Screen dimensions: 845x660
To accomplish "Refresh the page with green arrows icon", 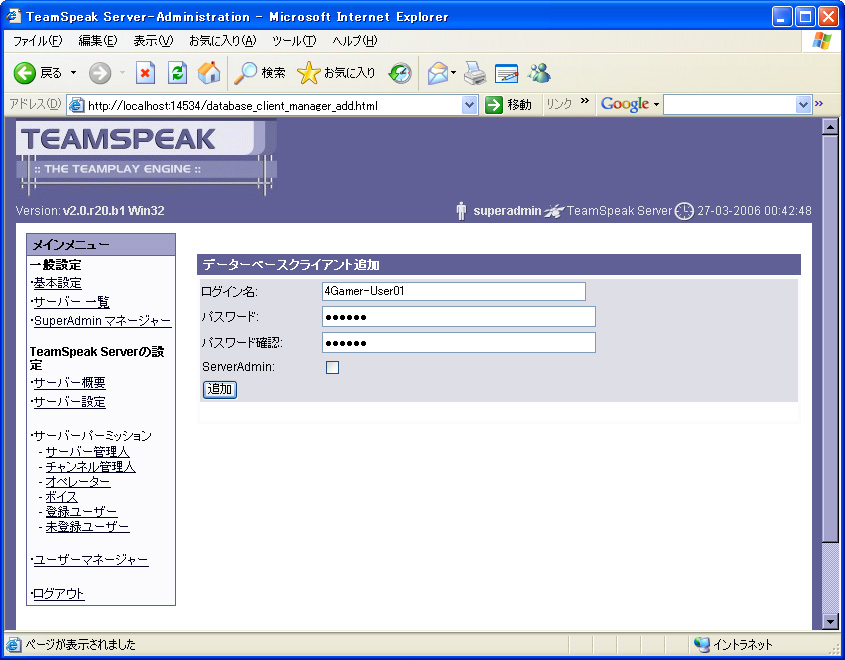I will pos(177,73).
